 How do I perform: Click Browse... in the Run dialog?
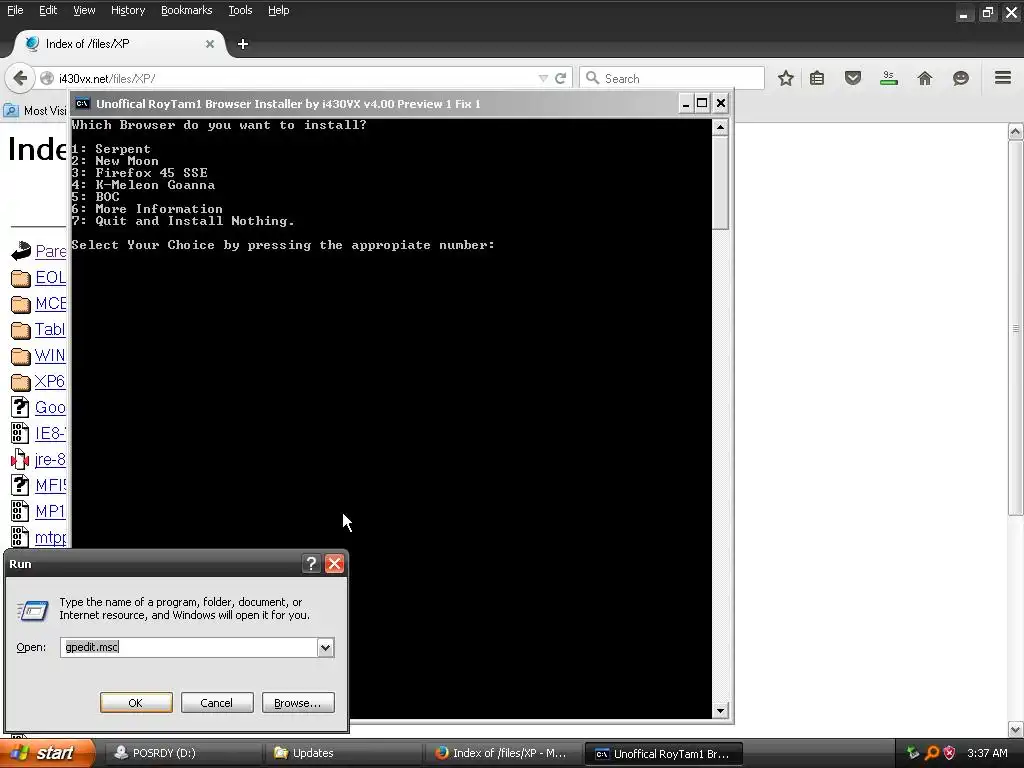pos(298,703)
